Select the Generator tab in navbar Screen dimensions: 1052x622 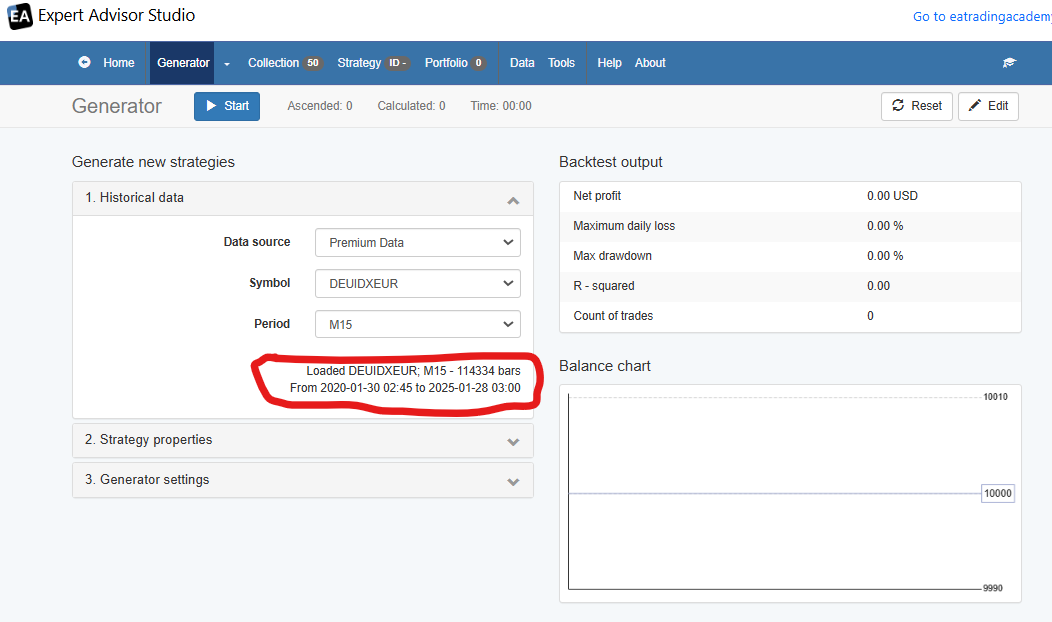[183, 62]
